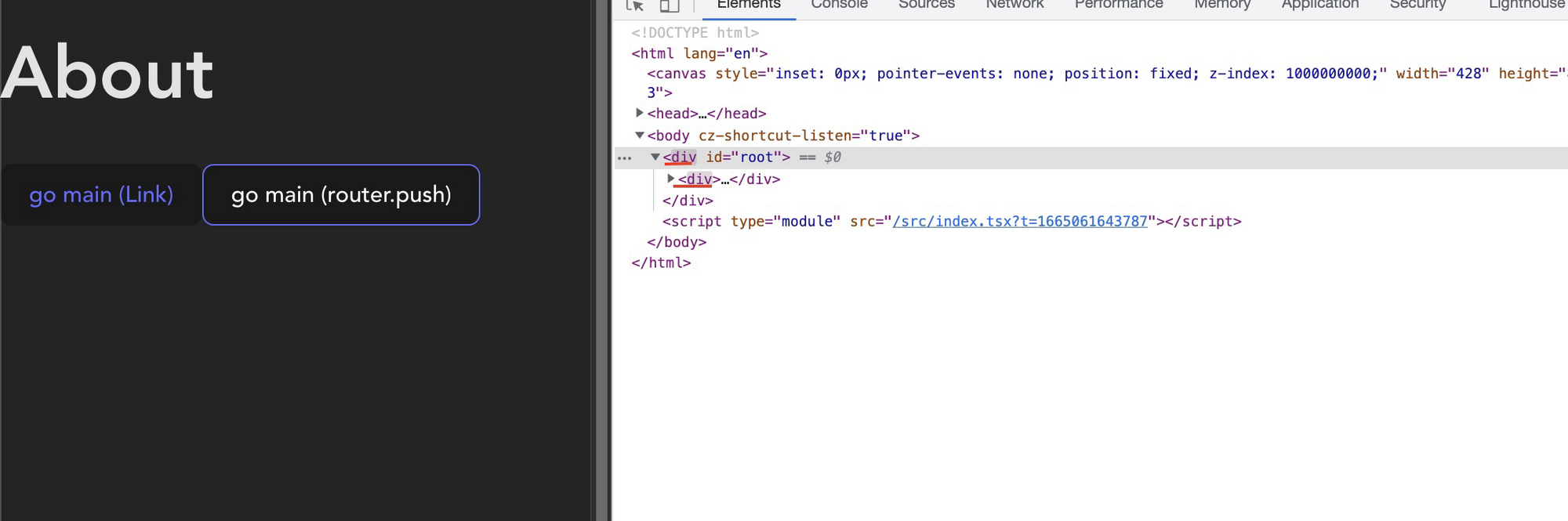Viewport: 1568px width, 521px height.
Task: Select the DOCTYPE html line
Action: click(x=695, y=32)
